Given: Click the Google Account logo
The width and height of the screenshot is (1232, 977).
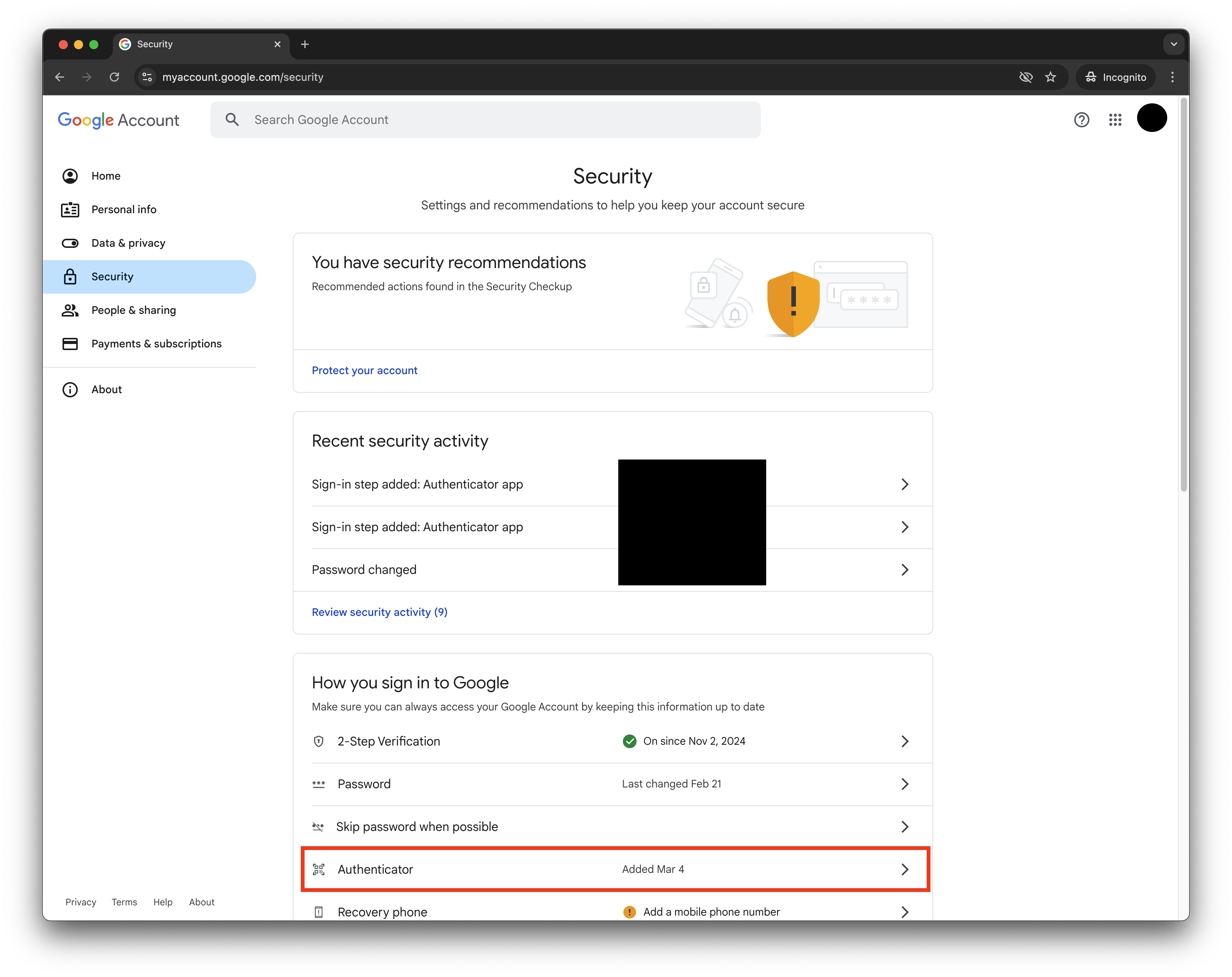Looking at the screenshot, I should click(118, 120).
